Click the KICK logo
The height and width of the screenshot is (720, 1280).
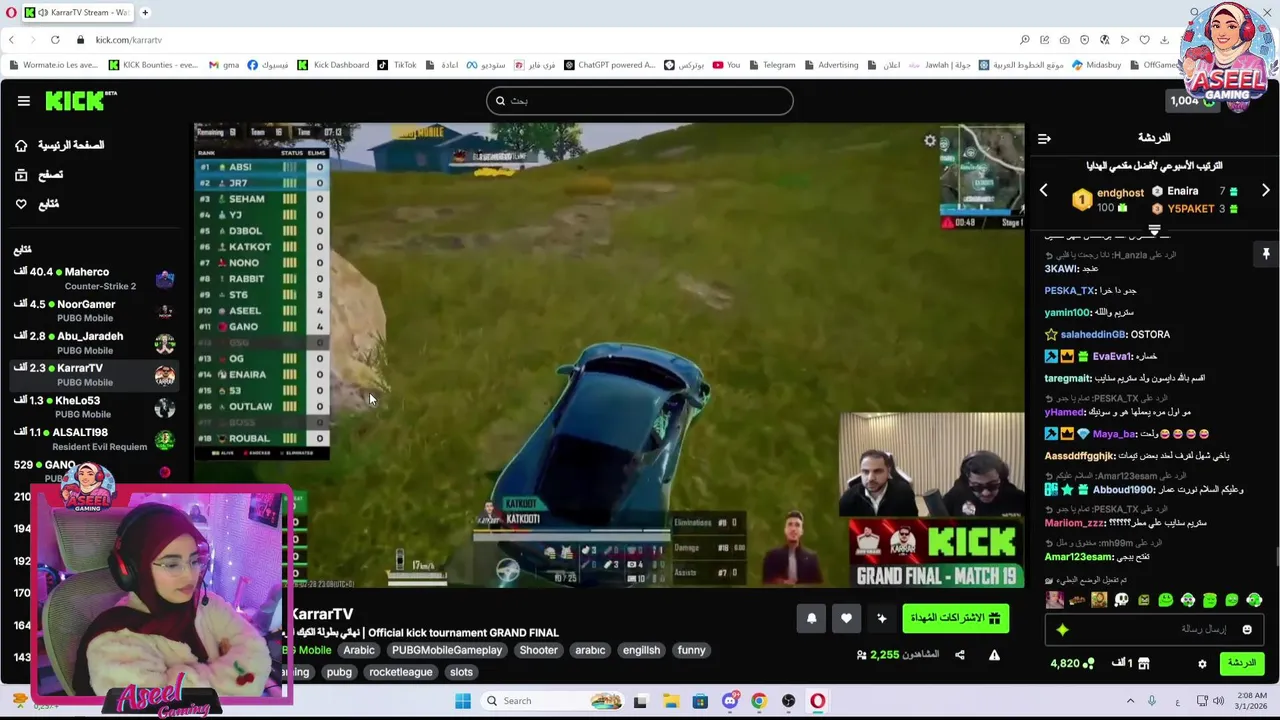[80, 100]
